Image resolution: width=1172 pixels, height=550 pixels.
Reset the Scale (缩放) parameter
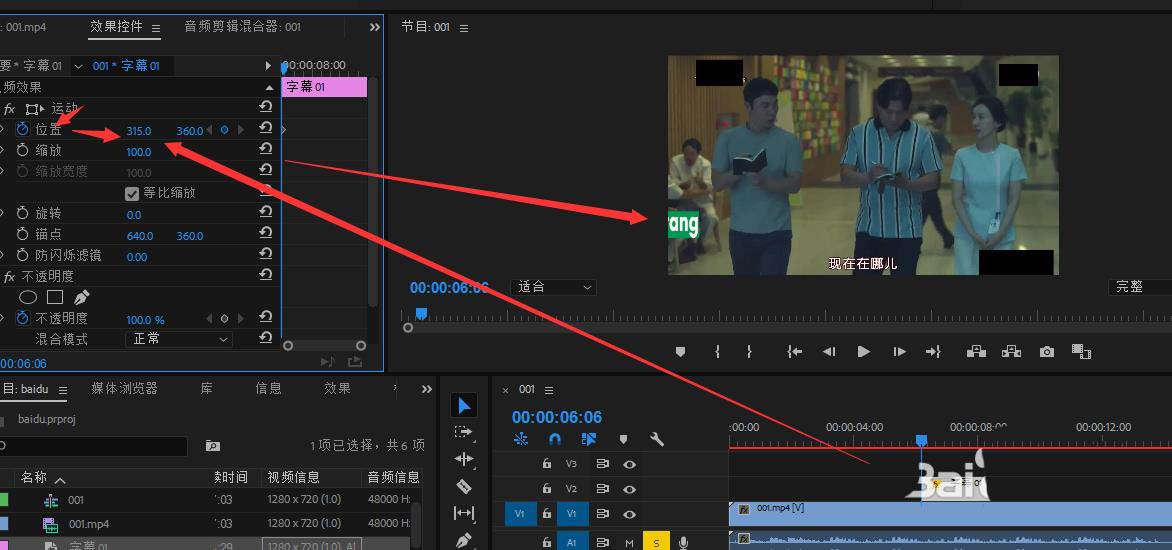(x=265, y=149)
